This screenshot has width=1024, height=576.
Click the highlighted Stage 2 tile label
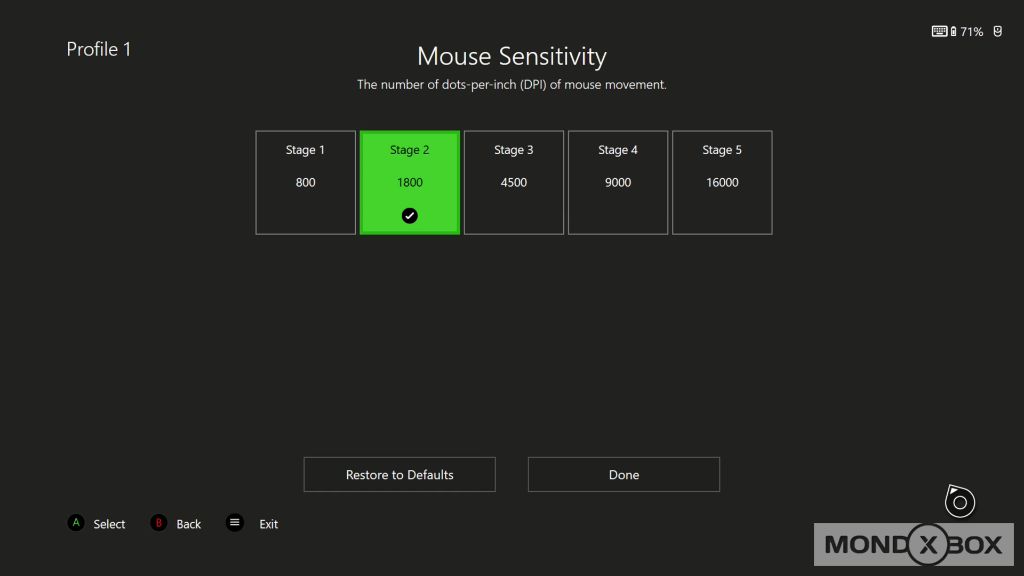[x=410, y=150]
